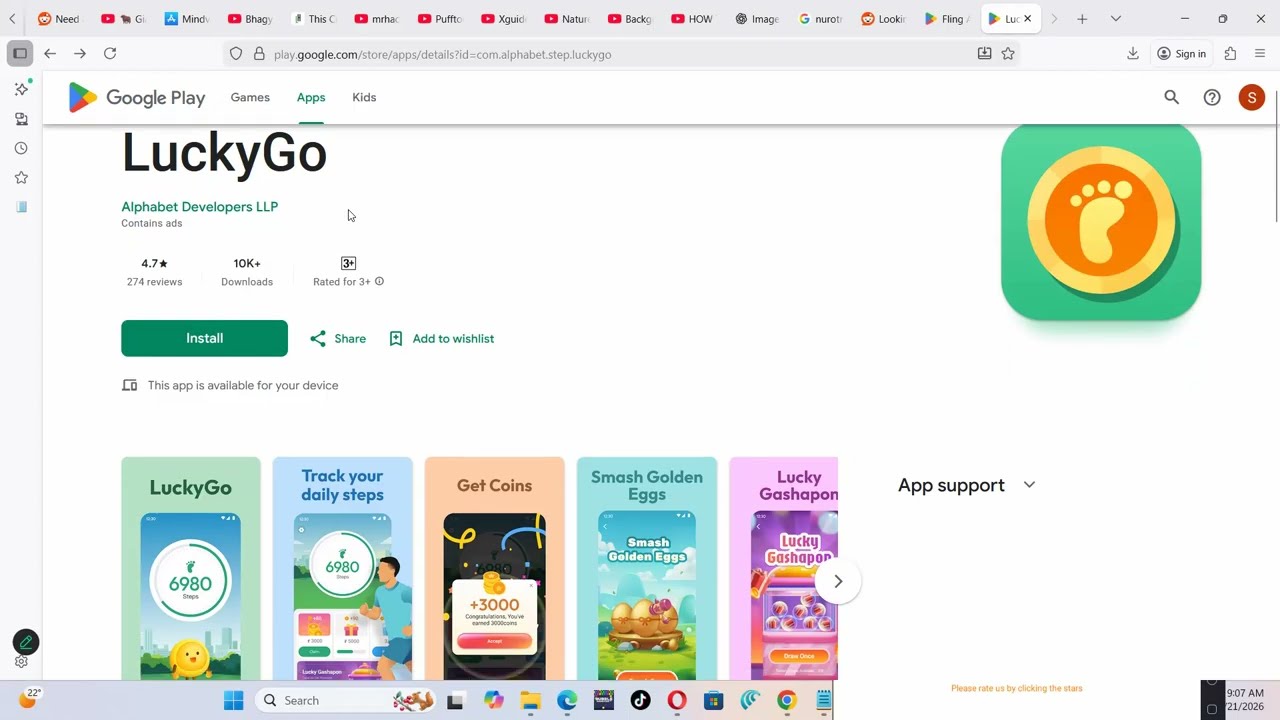Viewport: 1280px width, 720px height.
Task: Reload the current page
Action: coord(110,53)
